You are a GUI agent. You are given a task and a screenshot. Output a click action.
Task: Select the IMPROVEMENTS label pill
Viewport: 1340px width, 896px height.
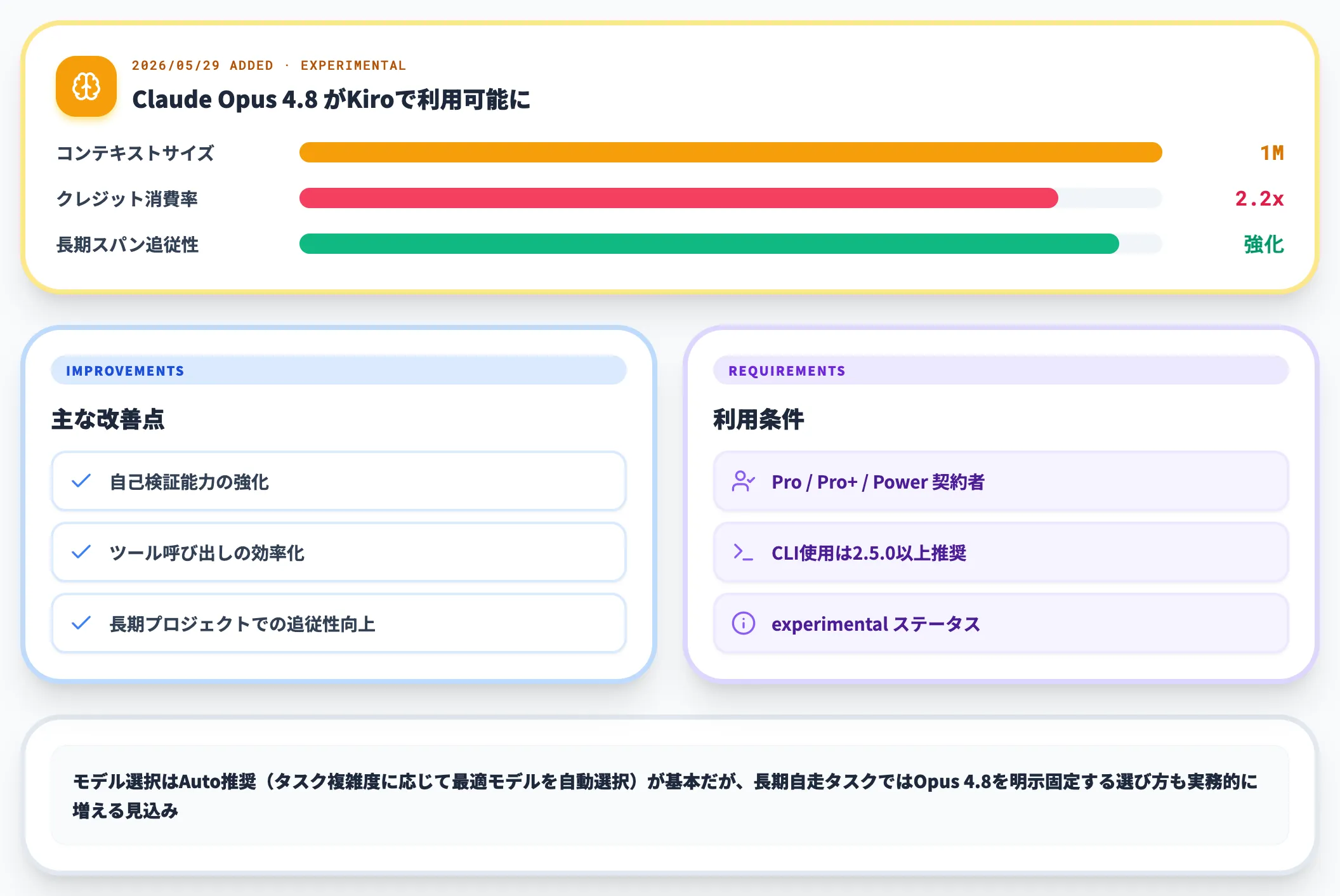pos(339,371)
